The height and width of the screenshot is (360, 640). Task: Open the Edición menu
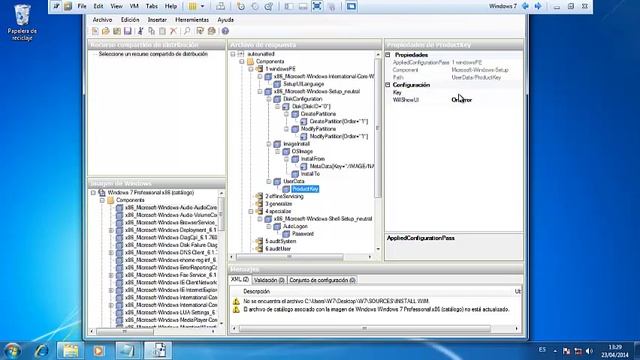[130, 20]
